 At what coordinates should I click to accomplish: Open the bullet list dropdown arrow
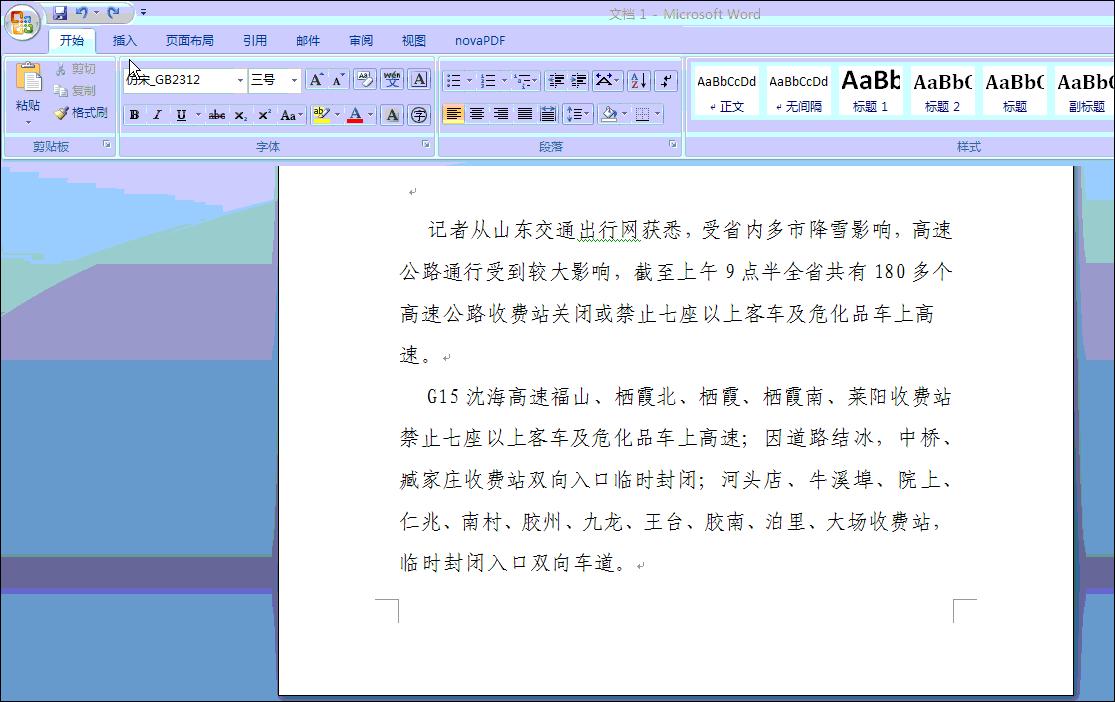point(468,80)
